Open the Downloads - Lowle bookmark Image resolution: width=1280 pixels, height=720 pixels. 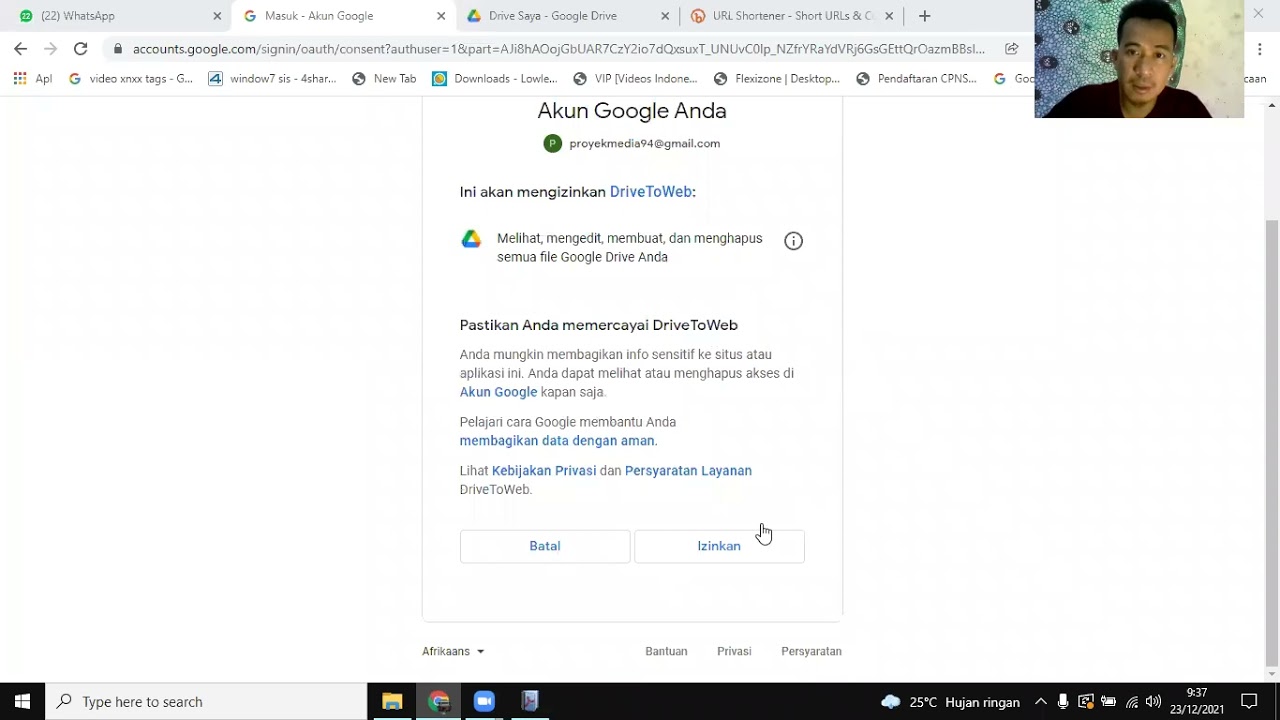pyautogui.click(x=494, y=79)
